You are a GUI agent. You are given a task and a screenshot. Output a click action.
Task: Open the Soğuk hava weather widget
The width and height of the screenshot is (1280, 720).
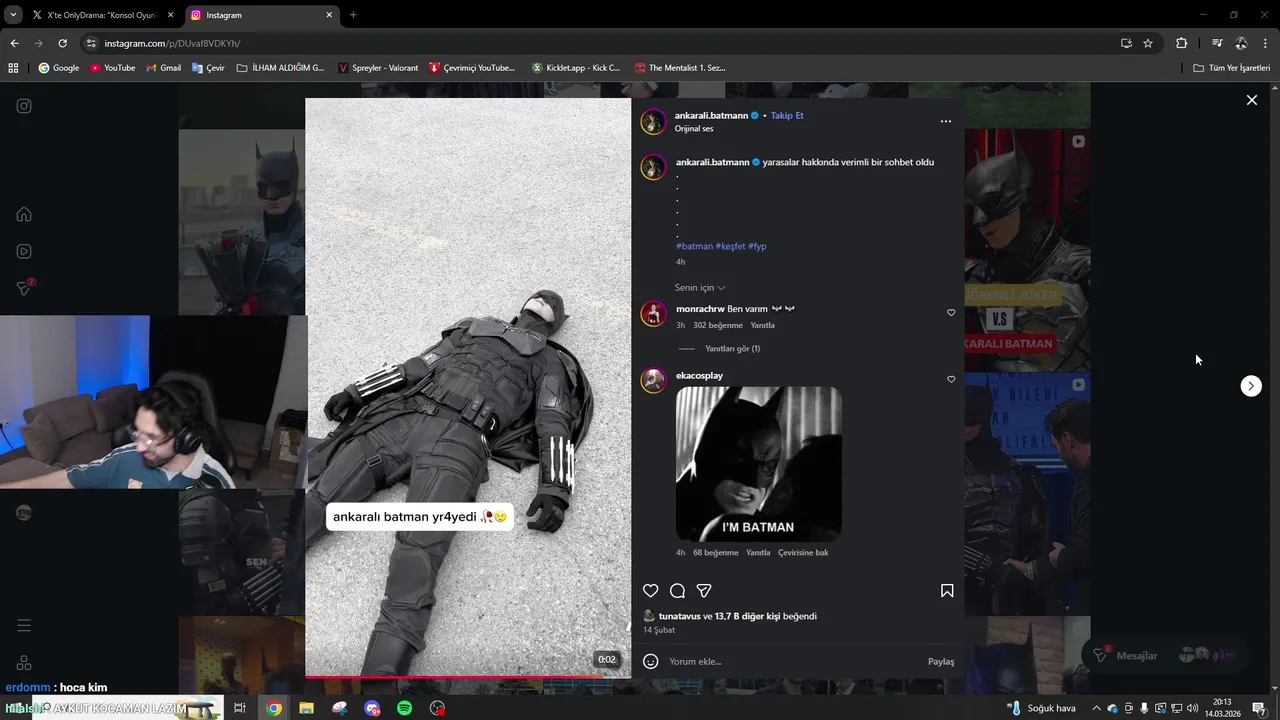(1042, 708)
